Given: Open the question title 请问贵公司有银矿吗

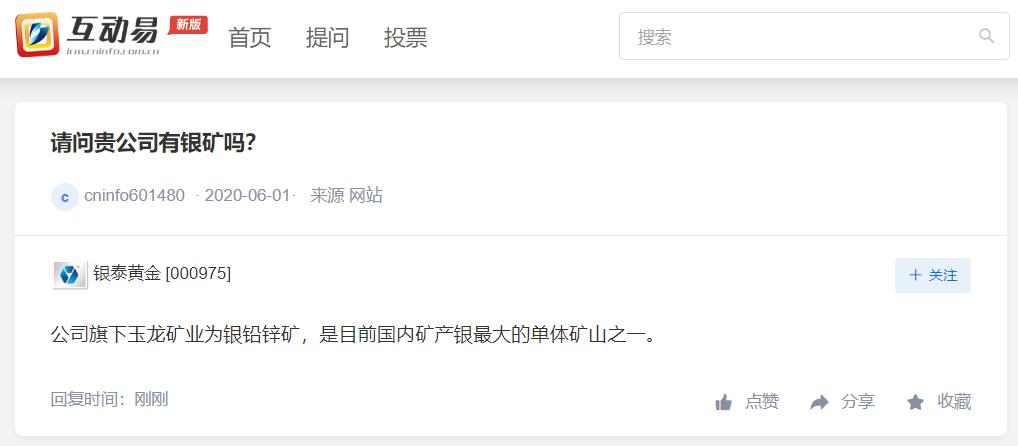Looking at the screenshot, I should click(x=153, y=143).
